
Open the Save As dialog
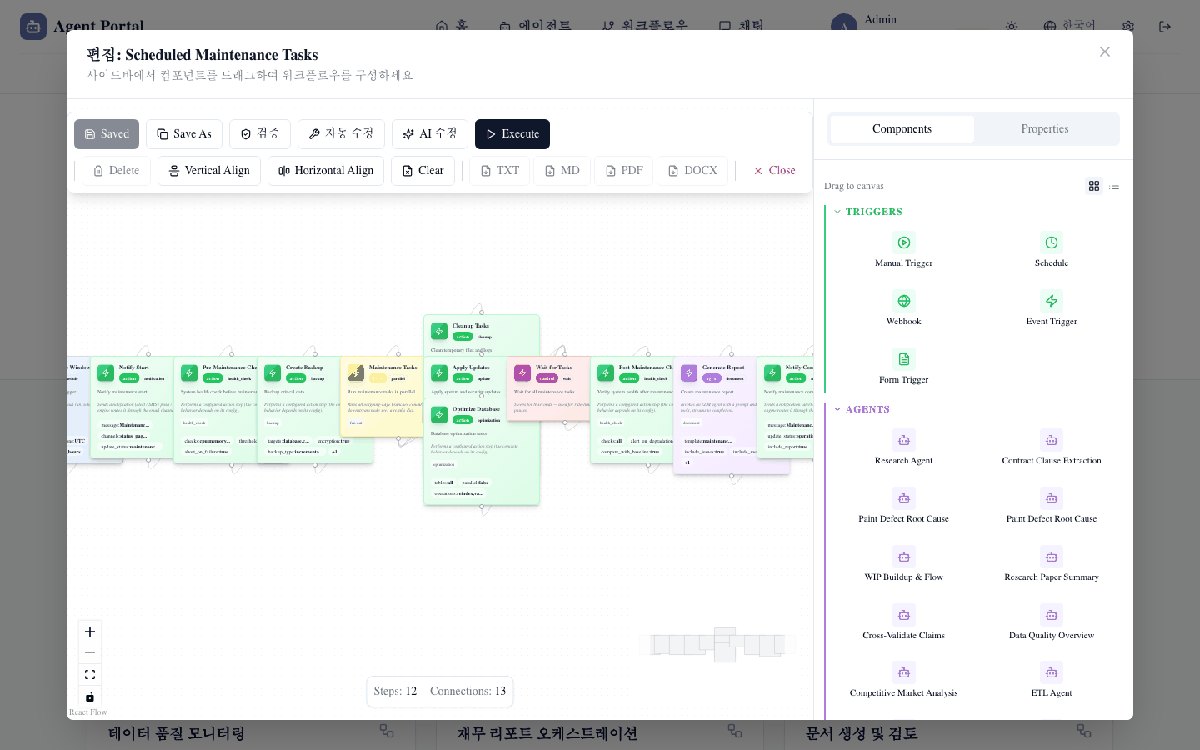pyautogui.click(x=184, y=134)
